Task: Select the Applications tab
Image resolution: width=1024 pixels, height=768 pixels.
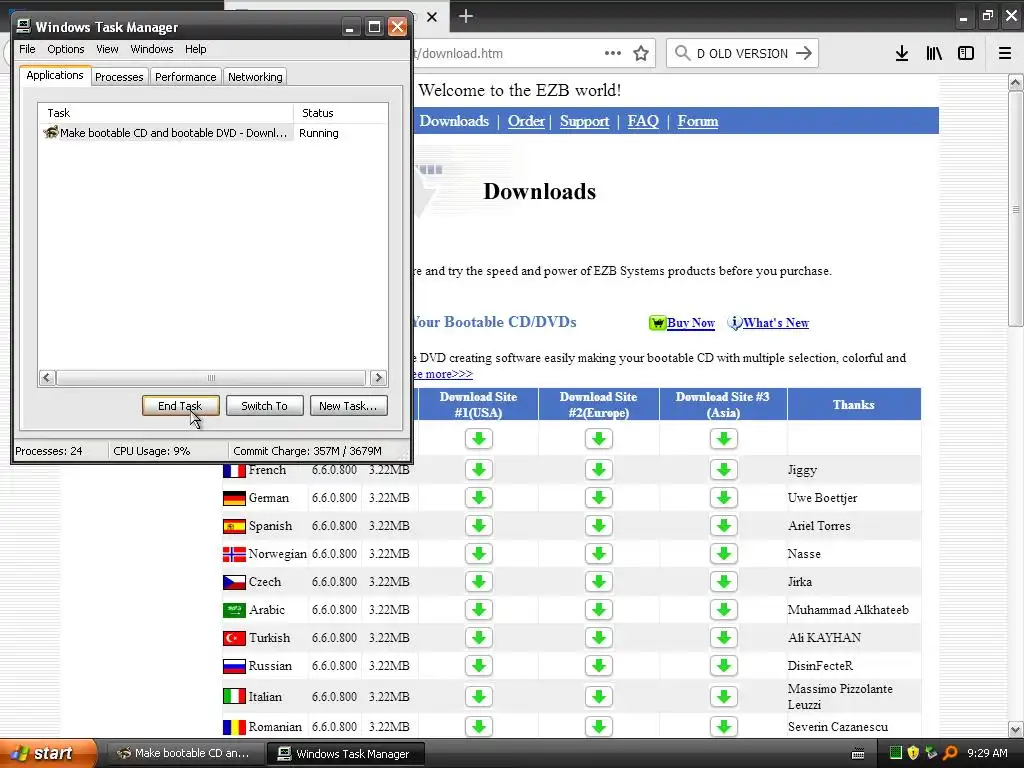Action: [x=55, y=75]
